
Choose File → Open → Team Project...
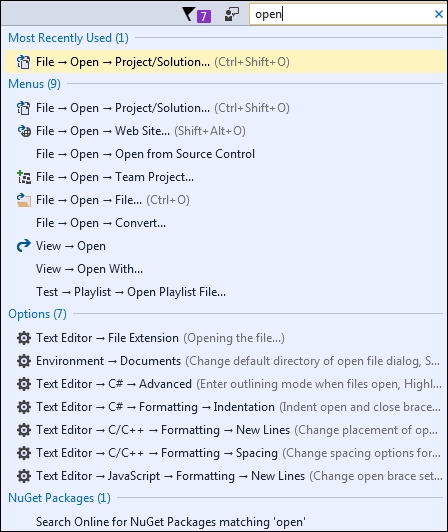click(x=225, y=177)
